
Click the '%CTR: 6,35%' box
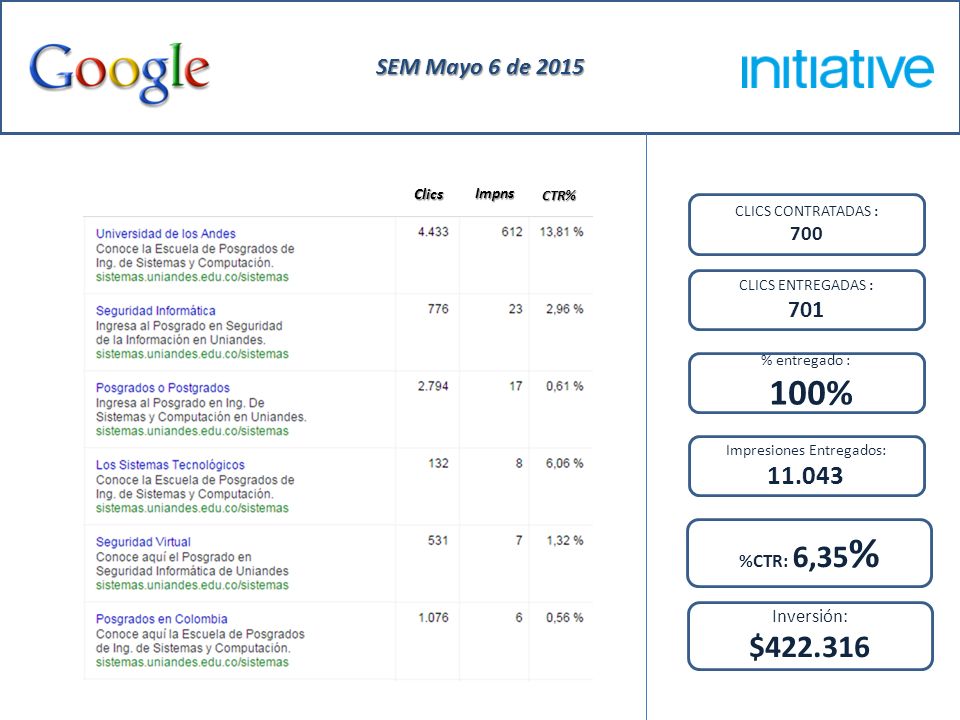click(809, 553)
